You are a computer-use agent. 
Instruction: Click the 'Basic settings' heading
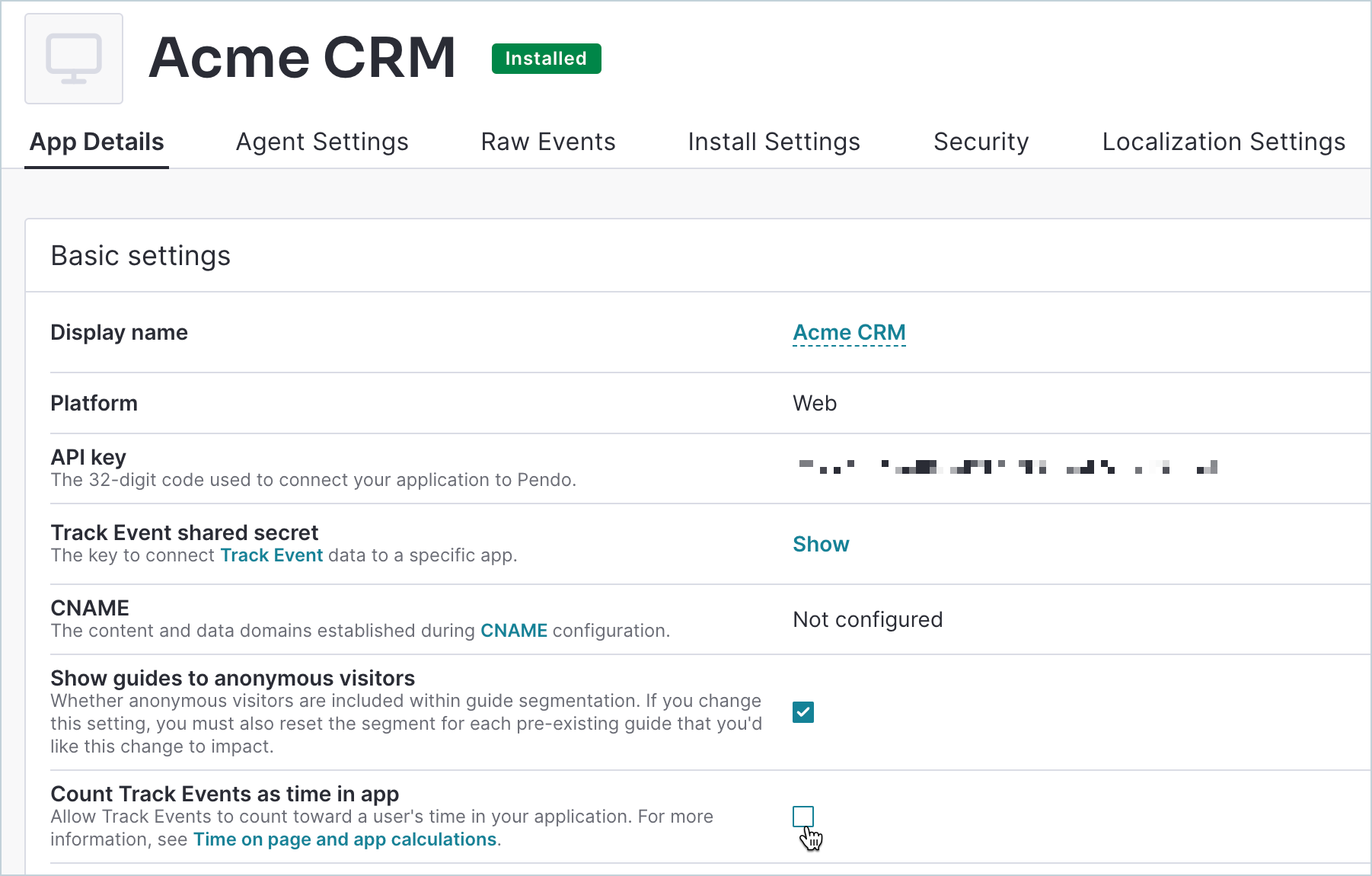(x=141, y=256)
